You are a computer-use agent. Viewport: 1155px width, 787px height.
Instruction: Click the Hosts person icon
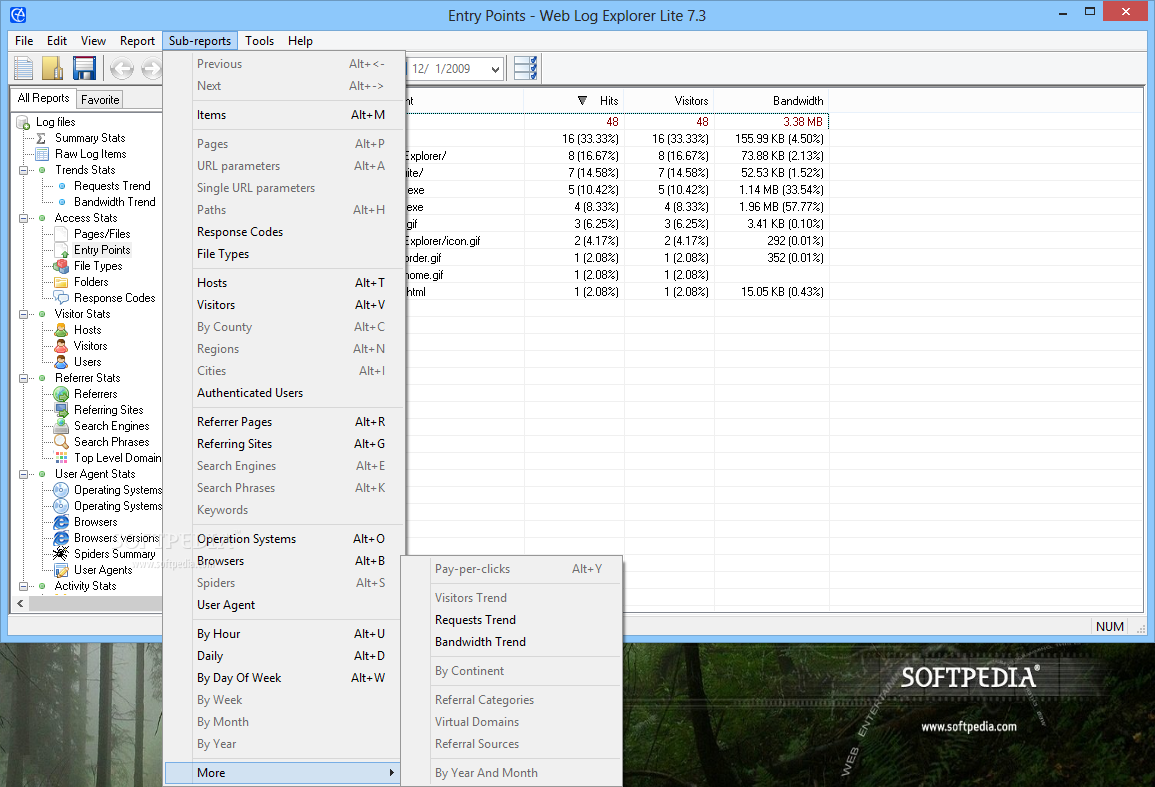coord(62,330)
